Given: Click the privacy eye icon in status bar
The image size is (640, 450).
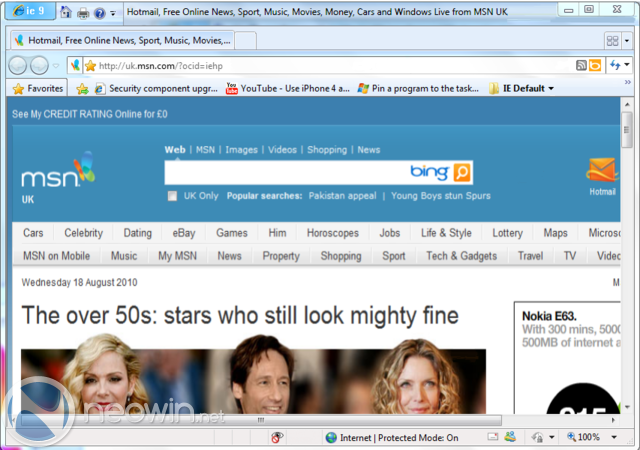Looking at the screenshot, I should [277, 438].
